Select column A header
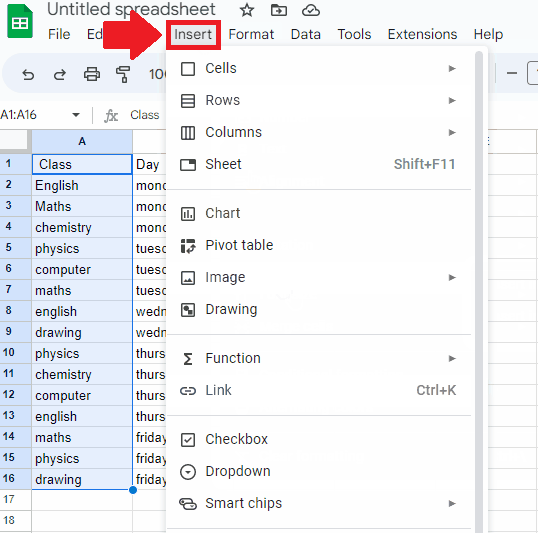 pos(82,141)
